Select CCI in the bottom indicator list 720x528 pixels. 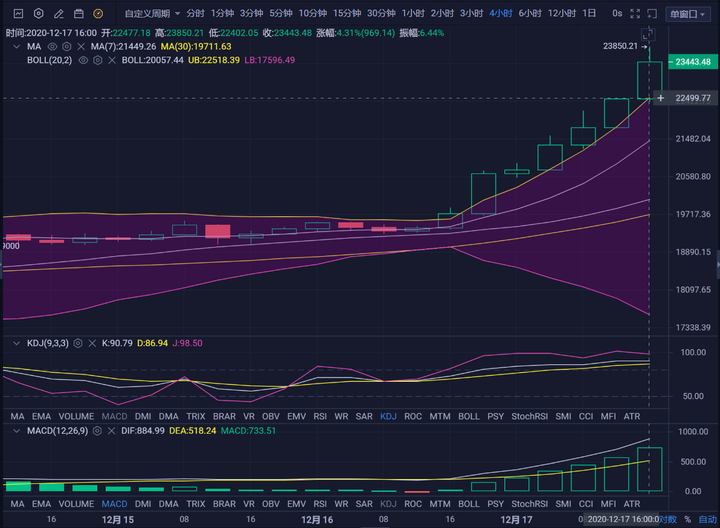(x=586, y=504)
